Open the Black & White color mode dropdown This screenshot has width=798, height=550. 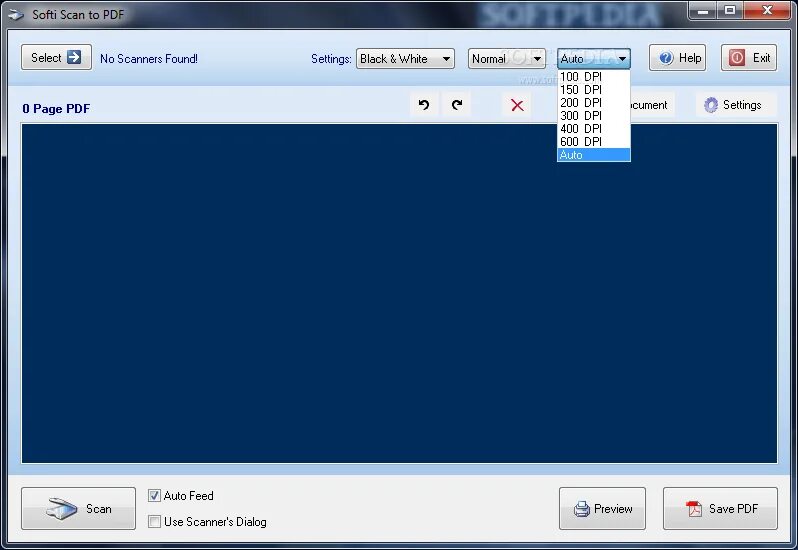tap(405, 59)
